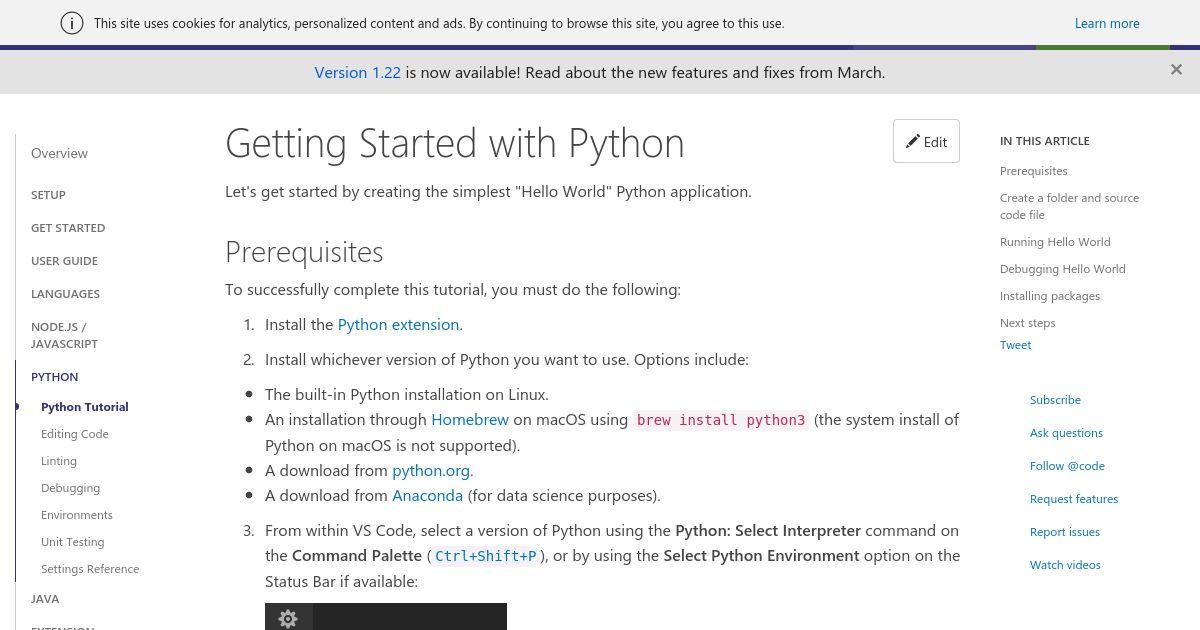Jump to Running Hello World section
The width and height of the screenshot is (1200, 630).
[1055, 242]
